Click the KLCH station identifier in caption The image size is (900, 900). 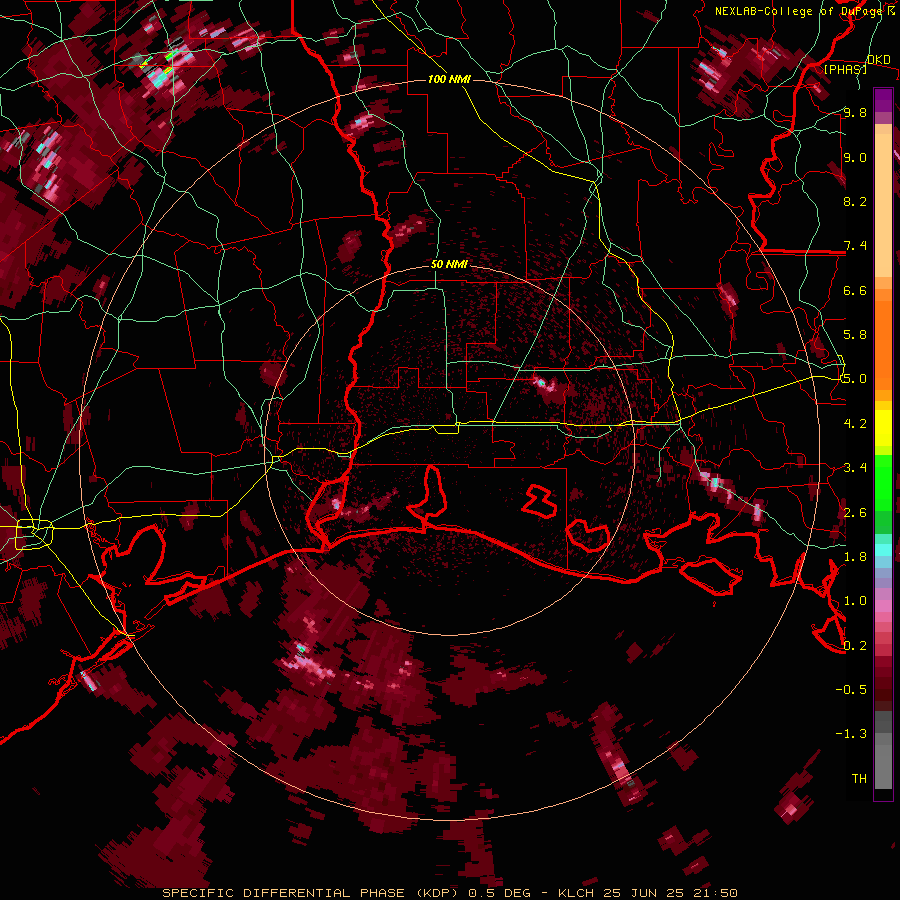[577, 893]
